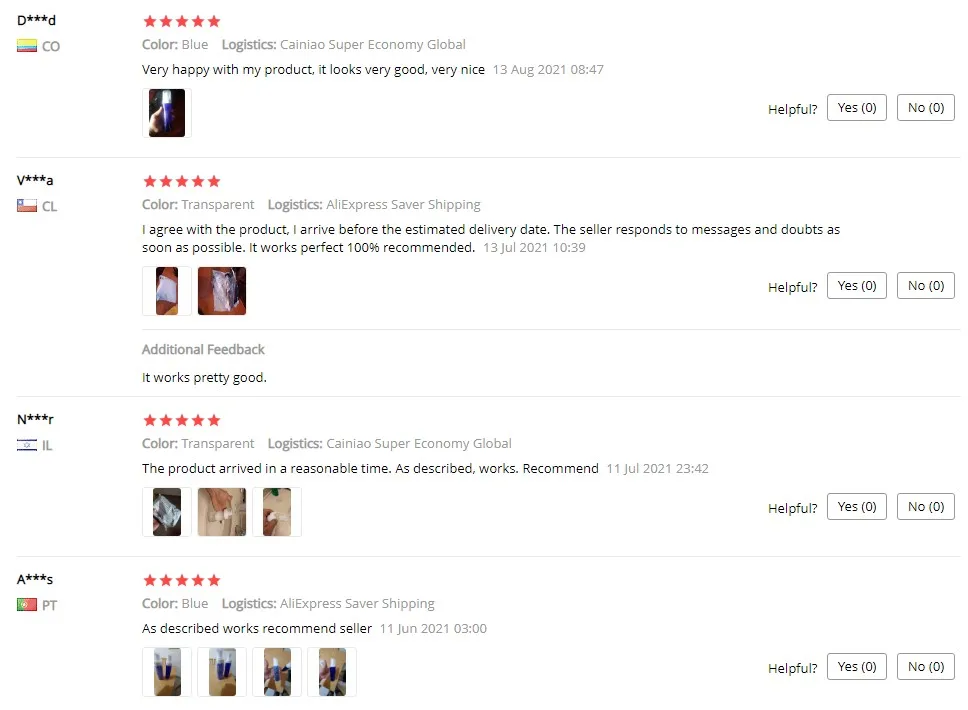Screen dimensions: 968x710
Task: Open N***r's first review photo thumbnail
Action: (167, 512)
